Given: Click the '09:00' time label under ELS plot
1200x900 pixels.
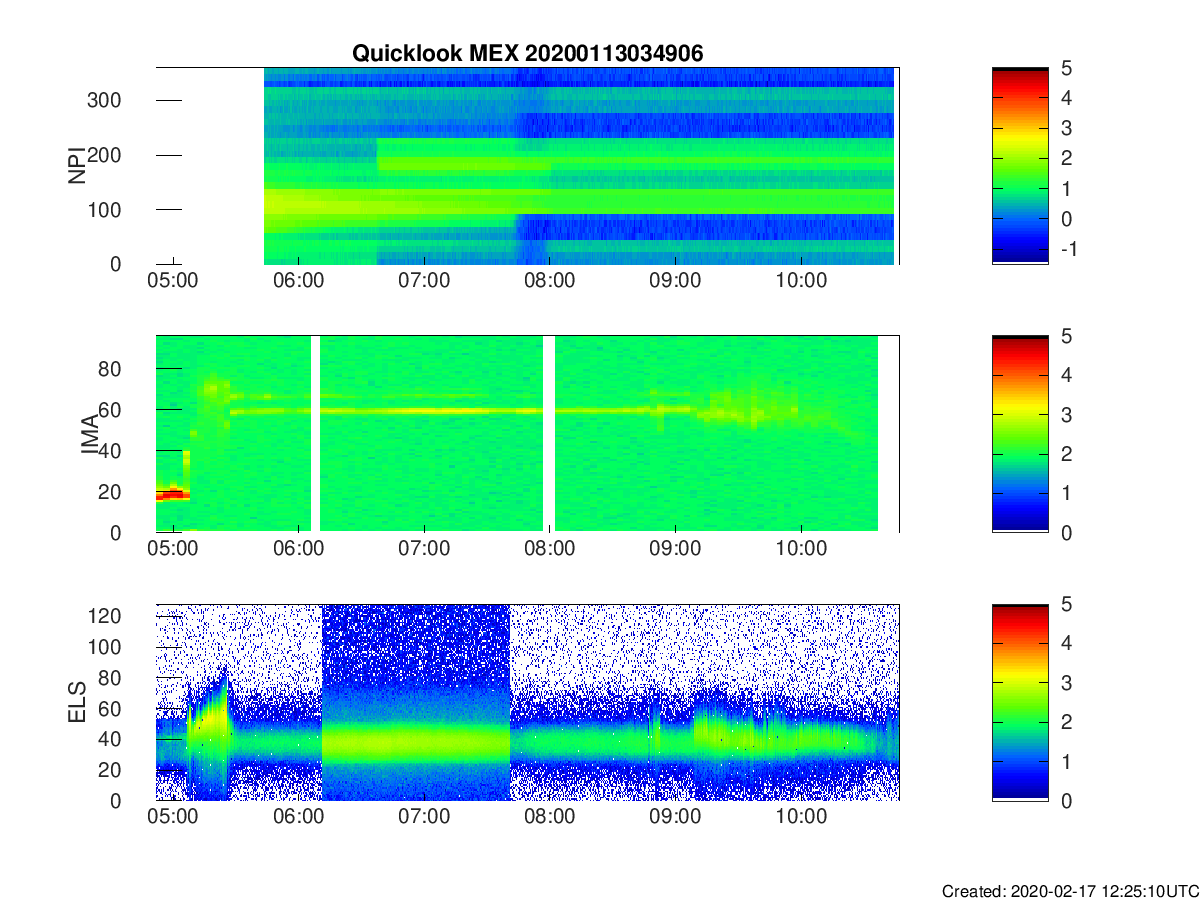Looking at the screenshot, I should click(675, 817).
